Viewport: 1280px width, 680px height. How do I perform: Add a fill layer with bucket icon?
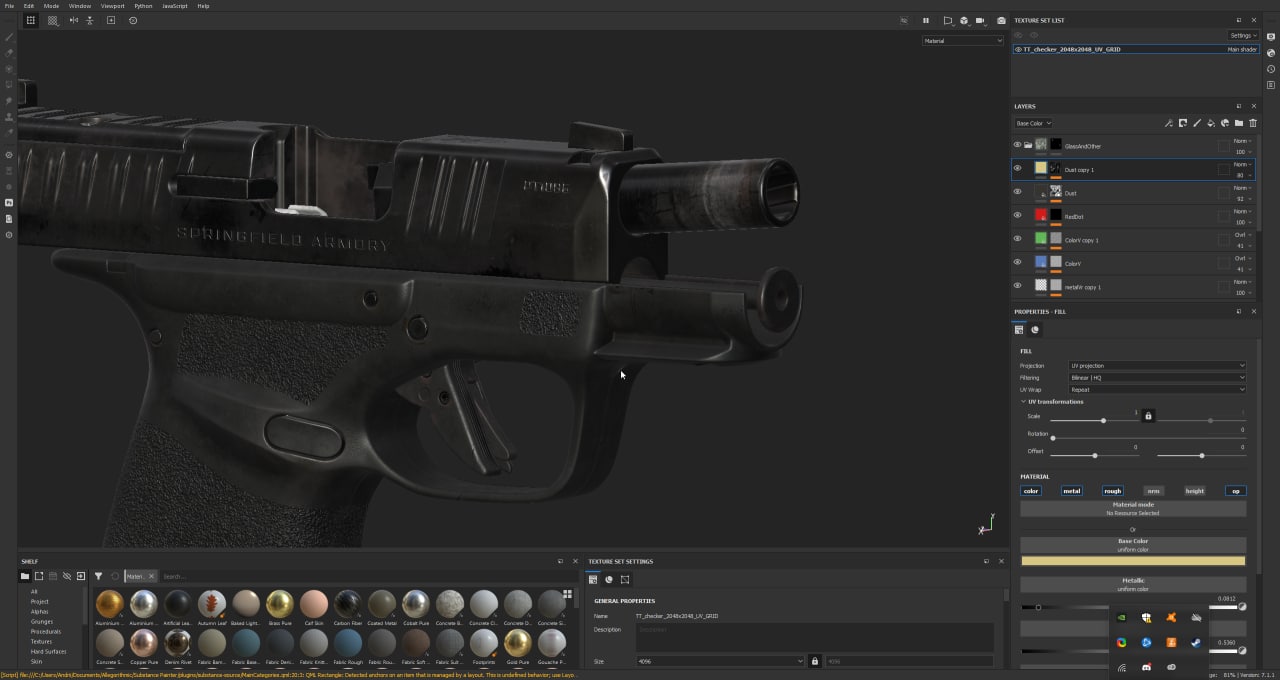point(1210,123)
